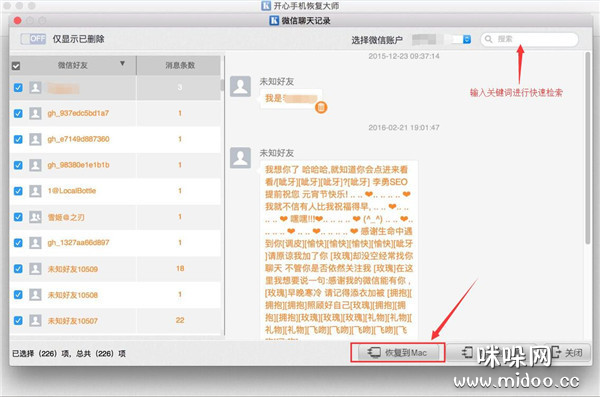600x397 pixels.
Task: Click the magnifier icon in search box
Action: coord(489,39)
